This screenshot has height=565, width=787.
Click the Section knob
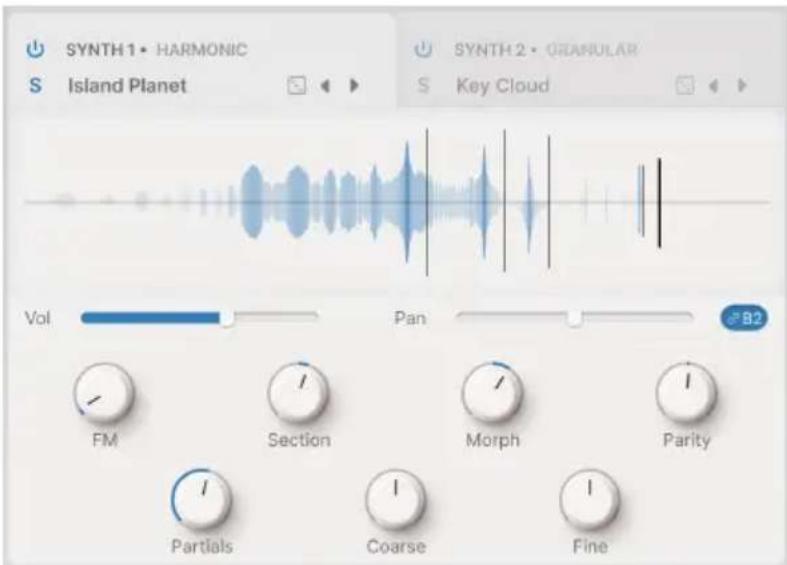[298, 393]
